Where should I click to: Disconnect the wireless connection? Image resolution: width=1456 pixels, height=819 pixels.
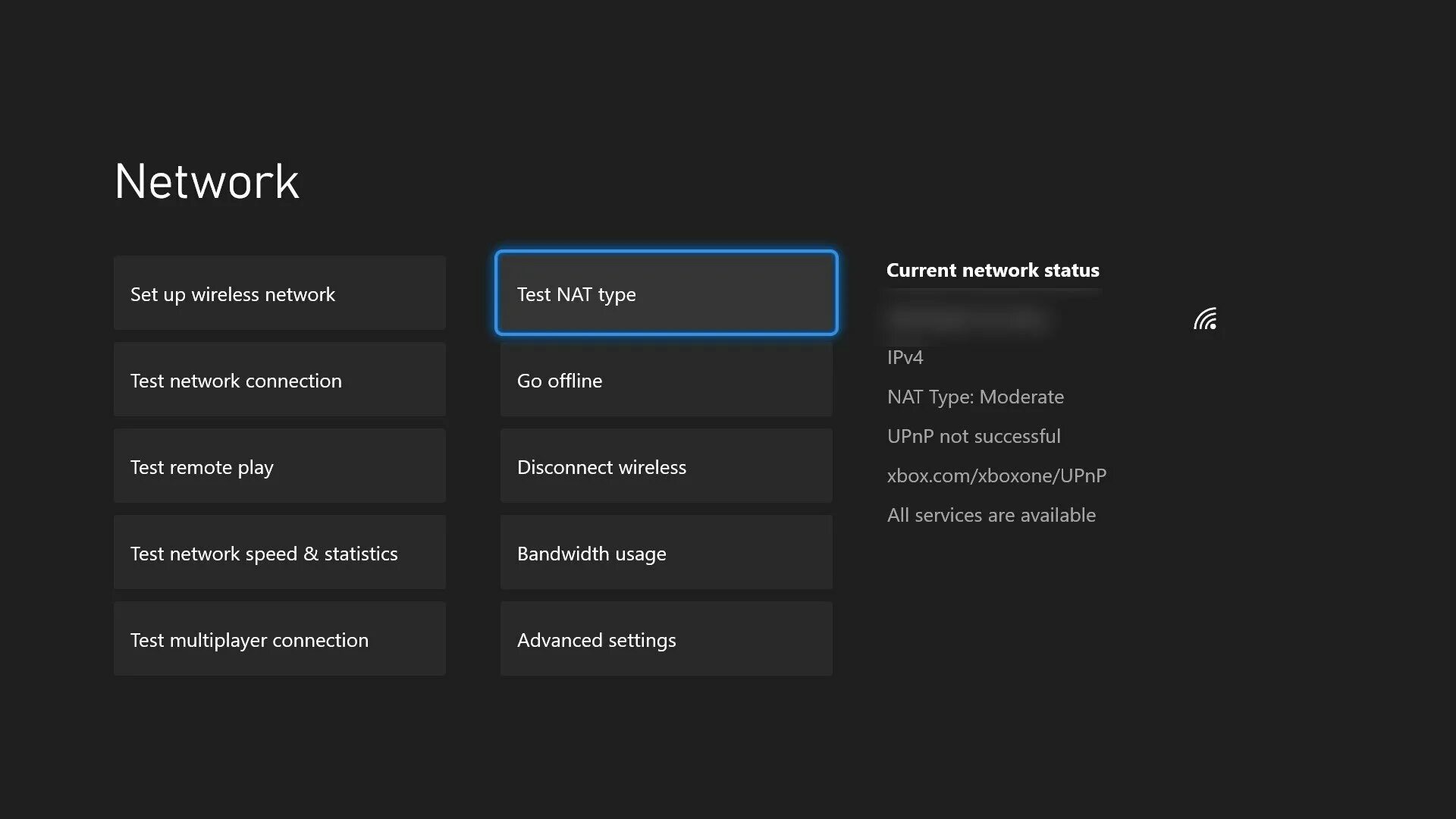(x=666, y=465)
